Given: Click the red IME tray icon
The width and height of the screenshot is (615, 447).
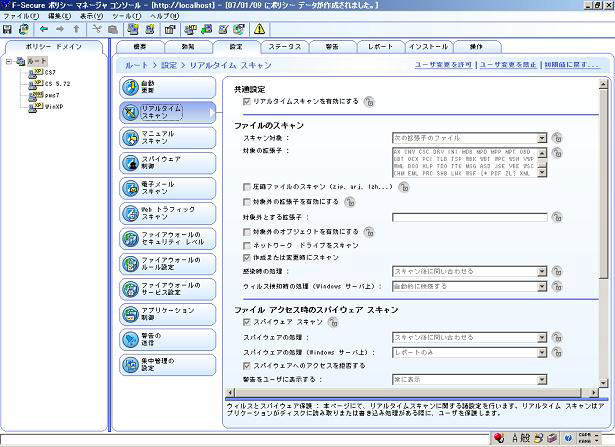Looking at the screenshot, I should [x=499, y=438].
